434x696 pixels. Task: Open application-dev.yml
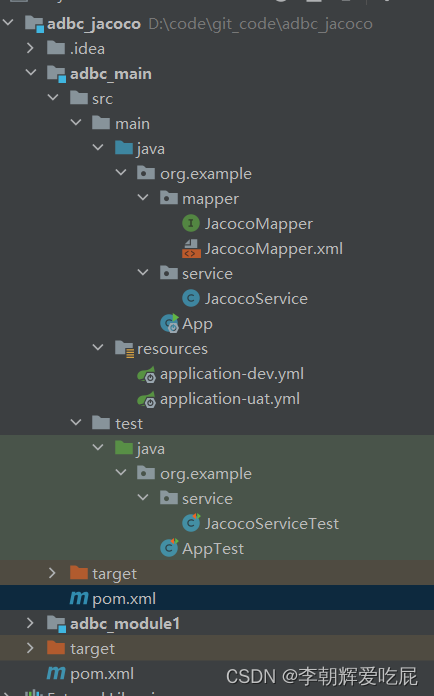click(232, 374)
